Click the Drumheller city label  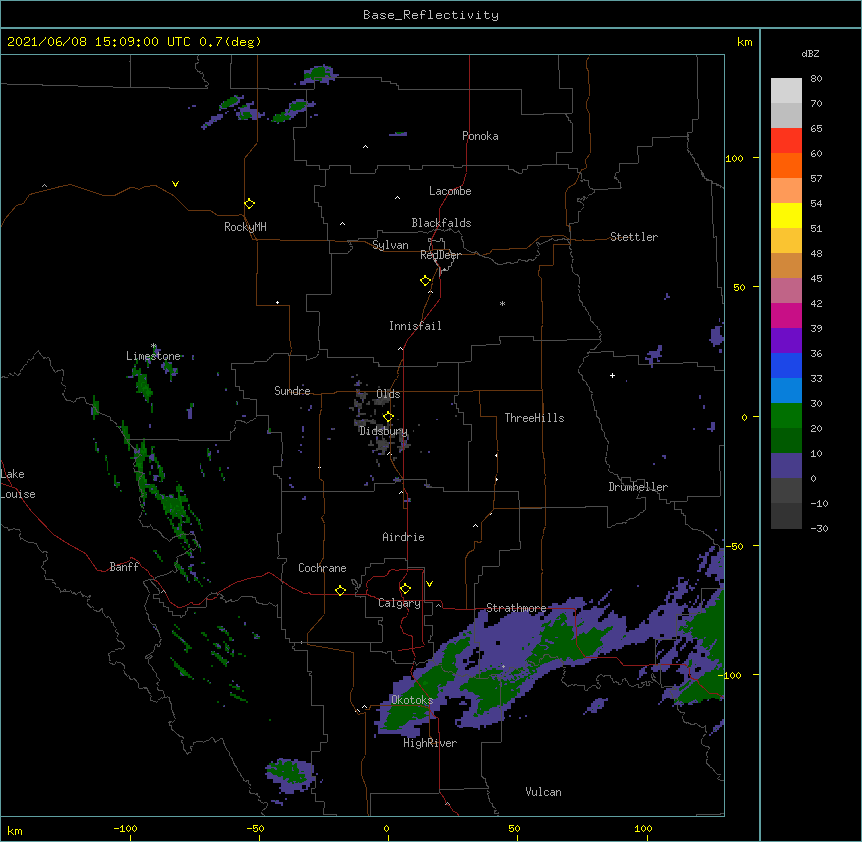(x=638, y=487)
